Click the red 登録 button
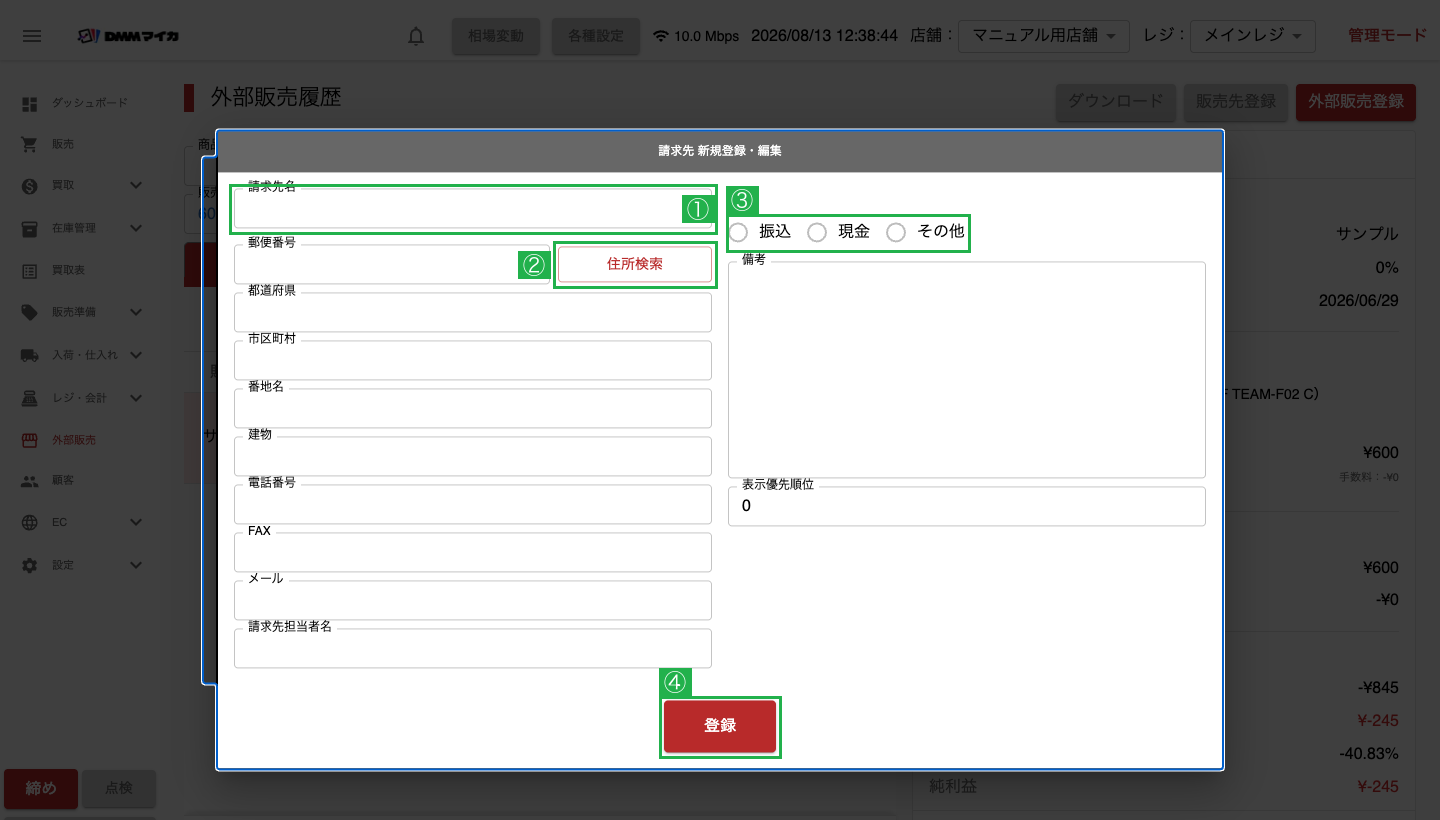Viewport: 1440px width, 820px height. pyautogui.click(x=720, y=726)
